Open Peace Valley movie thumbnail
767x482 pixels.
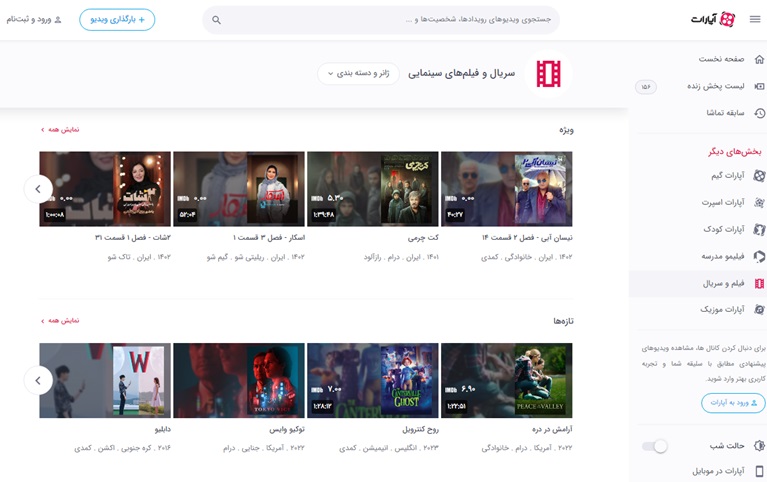tap(507, 381)
